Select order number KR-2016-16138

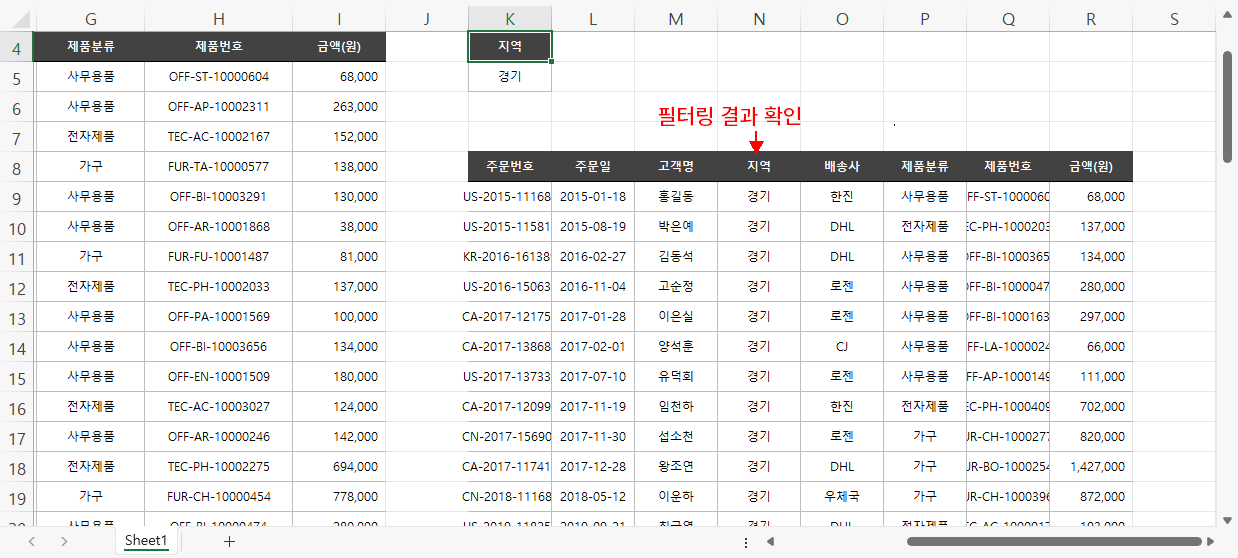pos(510,256)
